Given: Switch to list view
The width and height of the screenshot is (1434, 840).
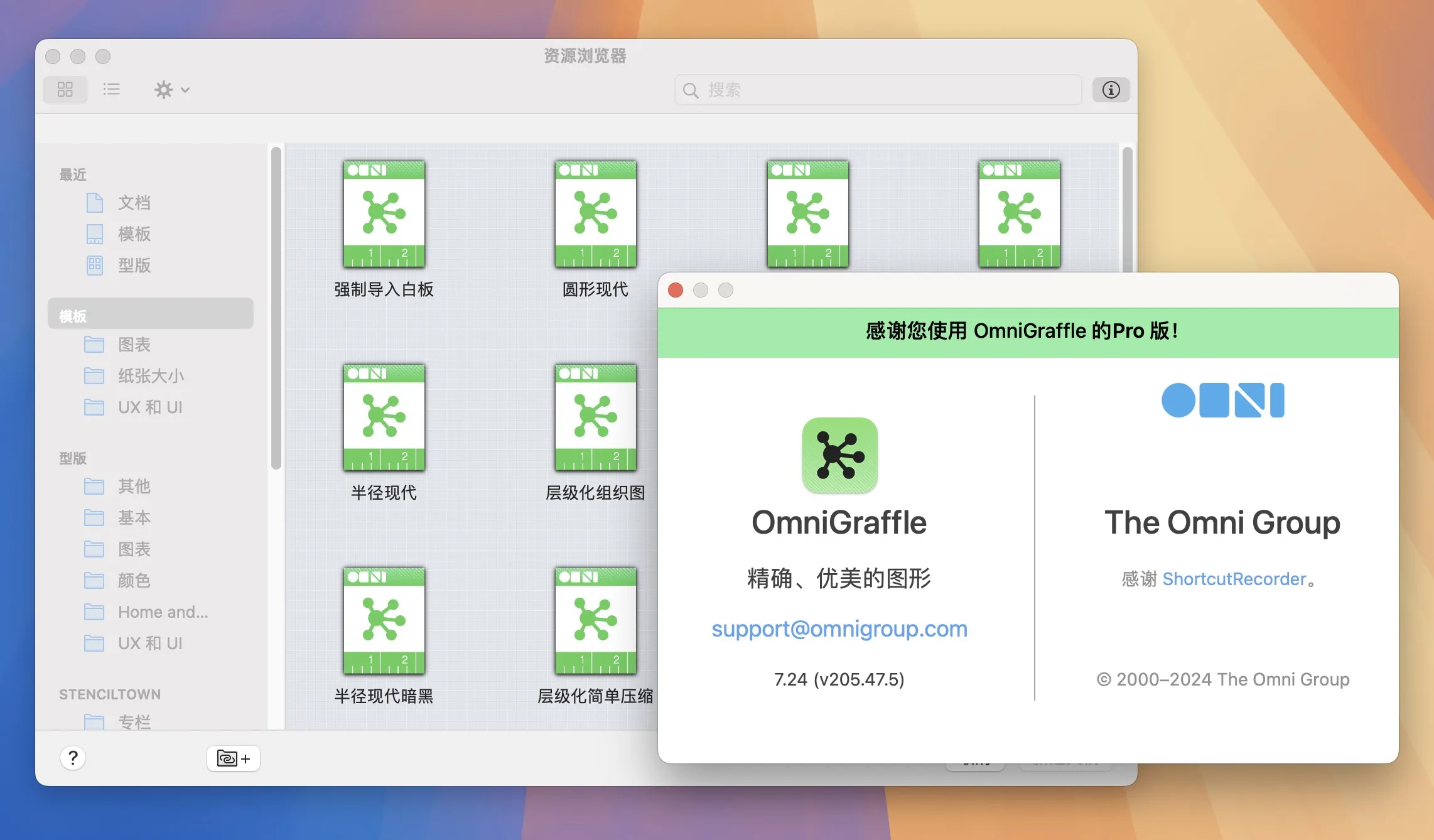Looking at the screenshot, I should (111, 89).
